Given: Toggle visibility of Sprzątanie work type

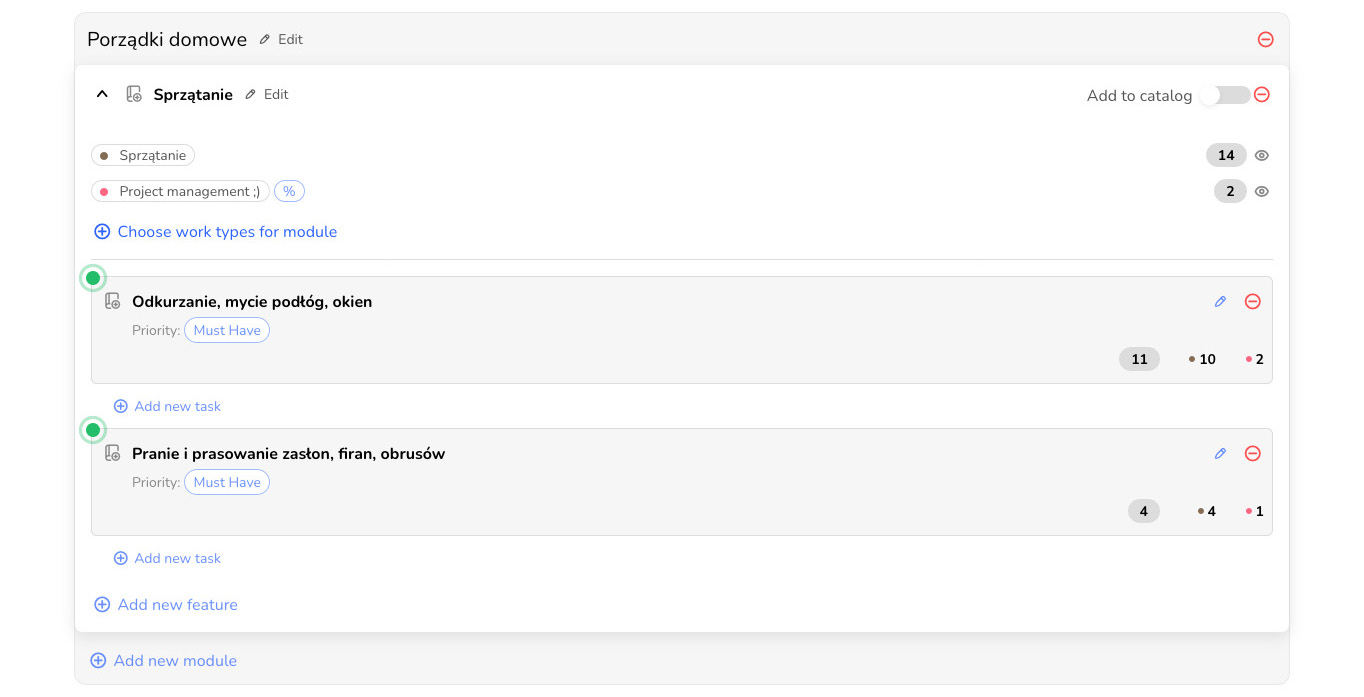Looking at the screenshot, I should (x=1262, y=156).
